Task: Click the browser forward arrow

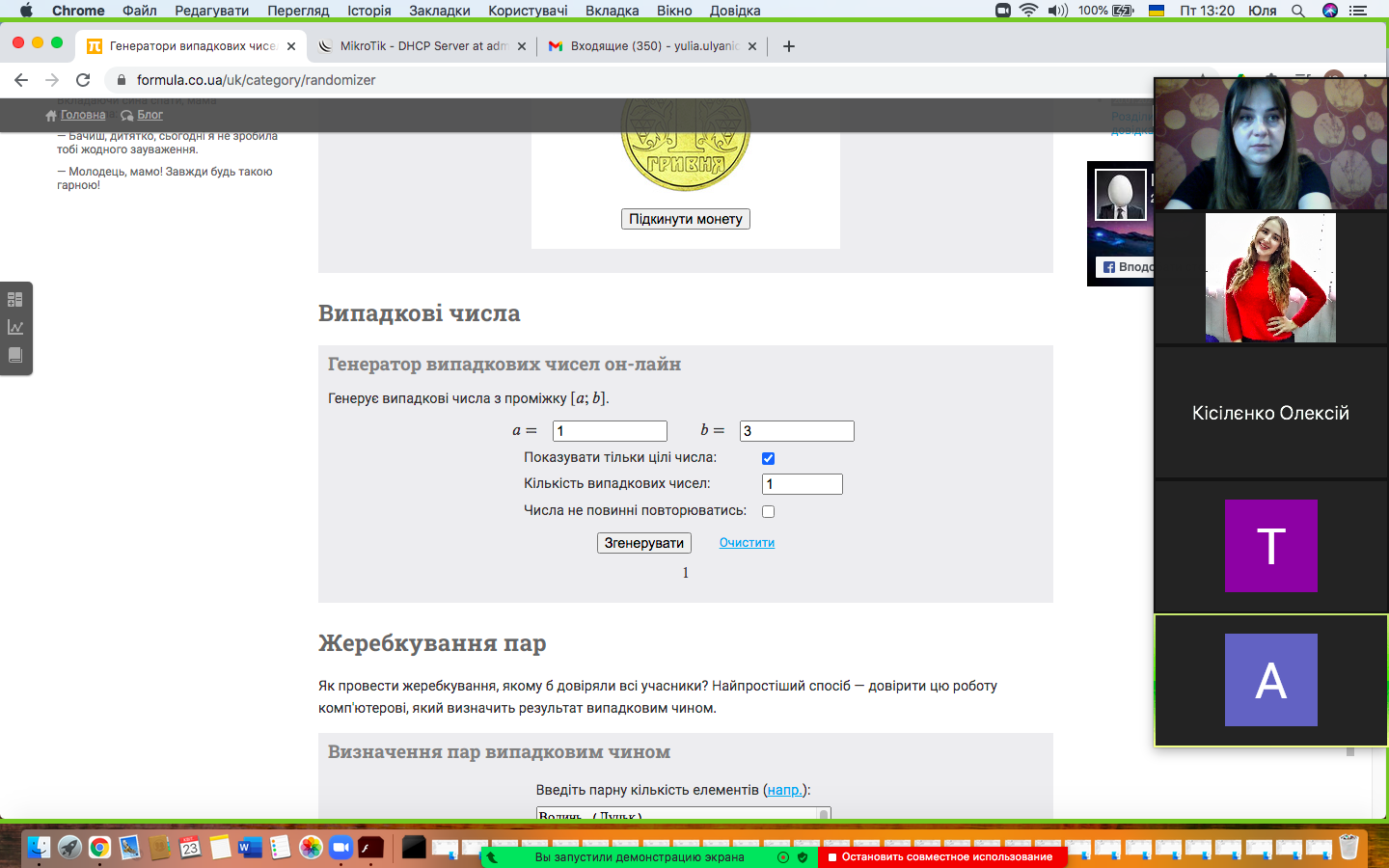Action: (x=52, y=80)
